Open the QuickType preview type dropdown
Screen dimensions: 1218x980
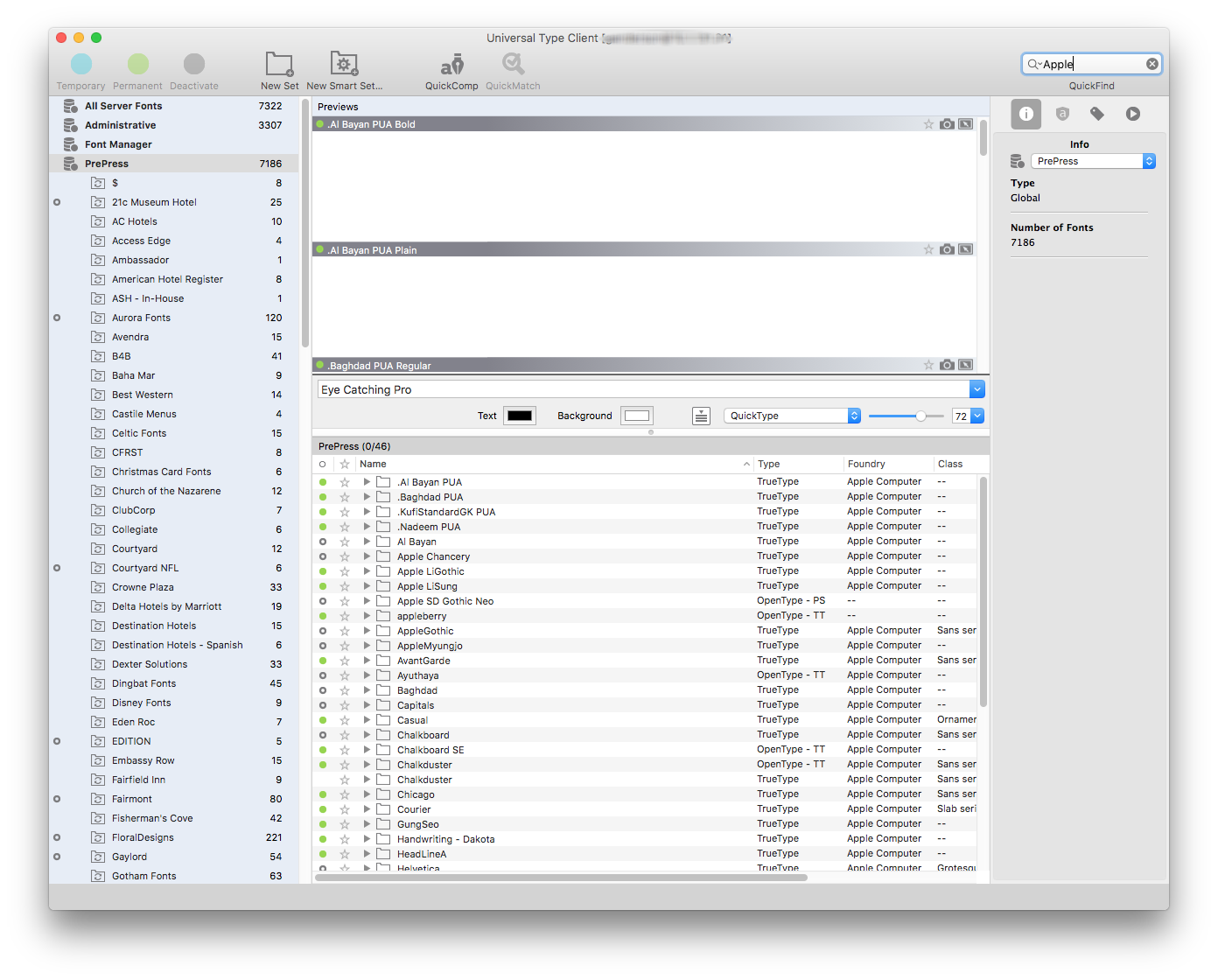(793, 416)
